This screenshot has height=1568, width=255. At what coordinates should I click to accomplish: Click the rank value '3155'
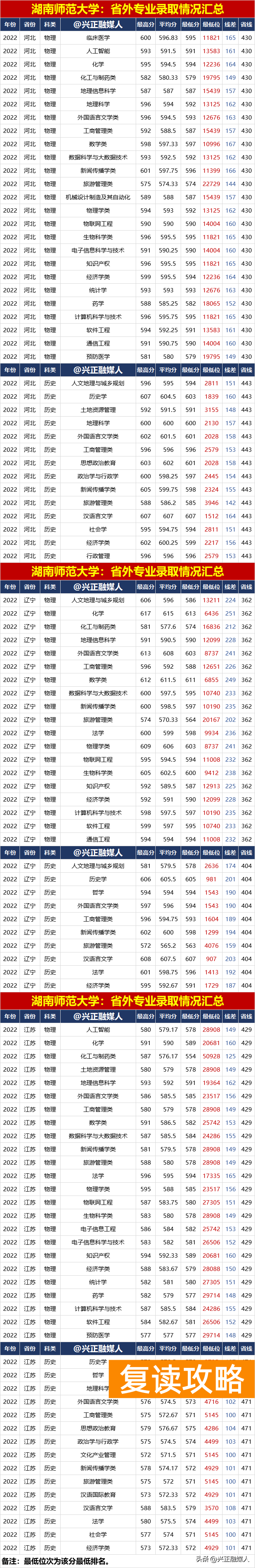[211, 410]
